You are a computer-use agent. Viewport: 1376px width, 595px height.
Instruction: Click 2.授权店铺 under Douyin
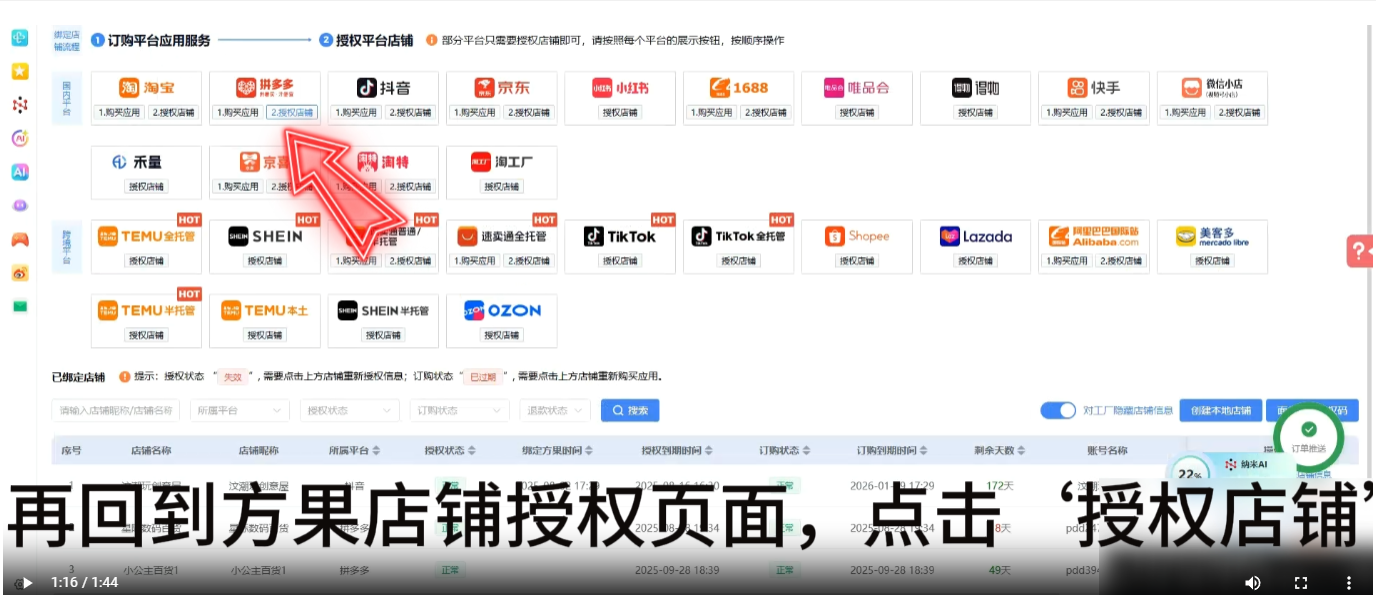click(x=410, y=112)
